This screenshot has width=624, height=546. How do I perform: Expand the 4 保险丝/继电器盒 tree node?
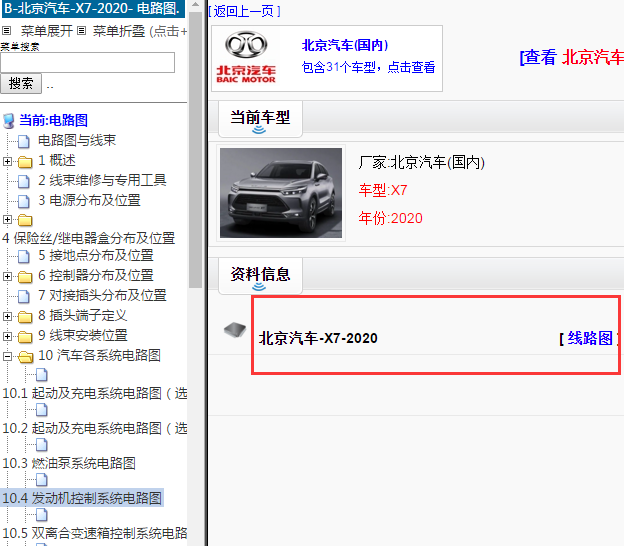tap(7, 219)
